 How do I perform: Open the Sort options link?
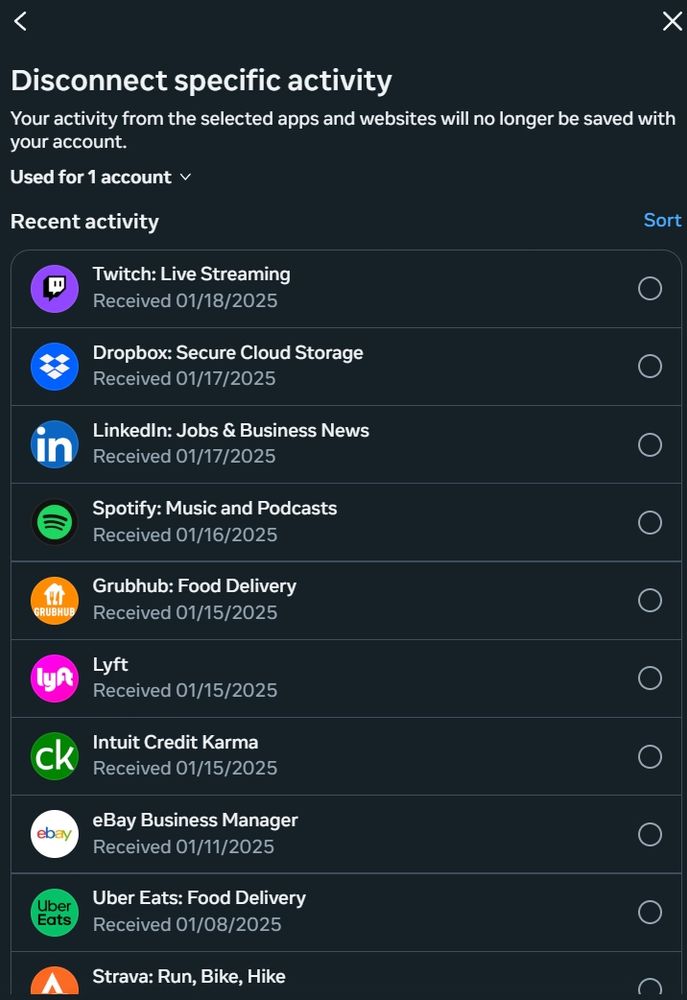tap(662, 220)
